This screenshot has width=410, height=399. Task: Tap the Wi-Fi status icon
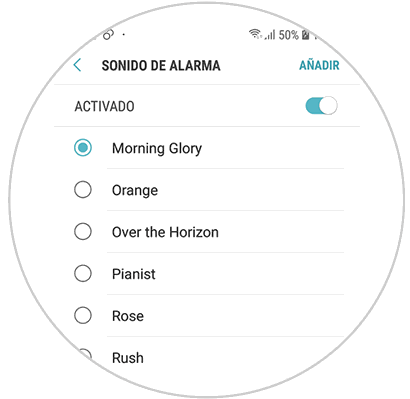click(x=255, y=34)
